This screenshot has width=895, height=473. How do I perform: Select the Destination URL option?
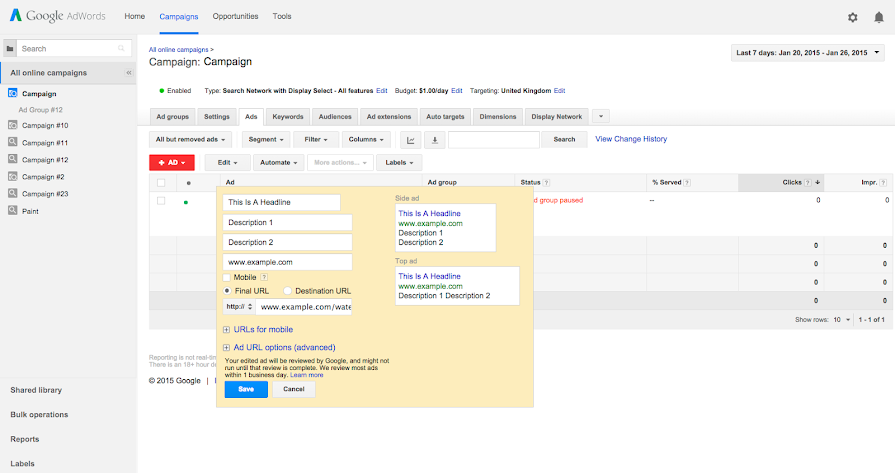click(286, 291)
